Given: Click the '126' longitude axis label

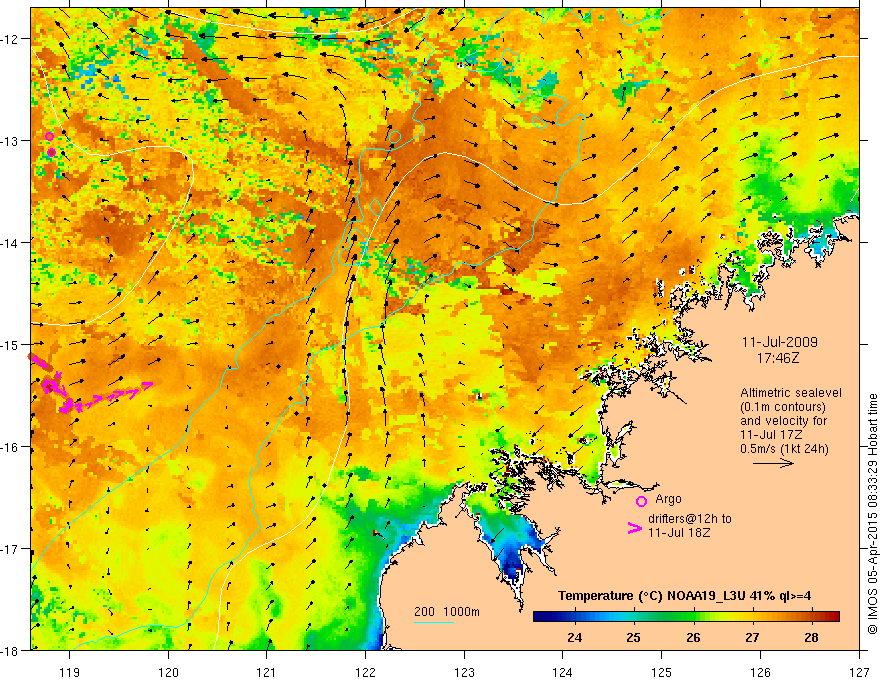Looking at the screenshot, I should click(760, 672).
